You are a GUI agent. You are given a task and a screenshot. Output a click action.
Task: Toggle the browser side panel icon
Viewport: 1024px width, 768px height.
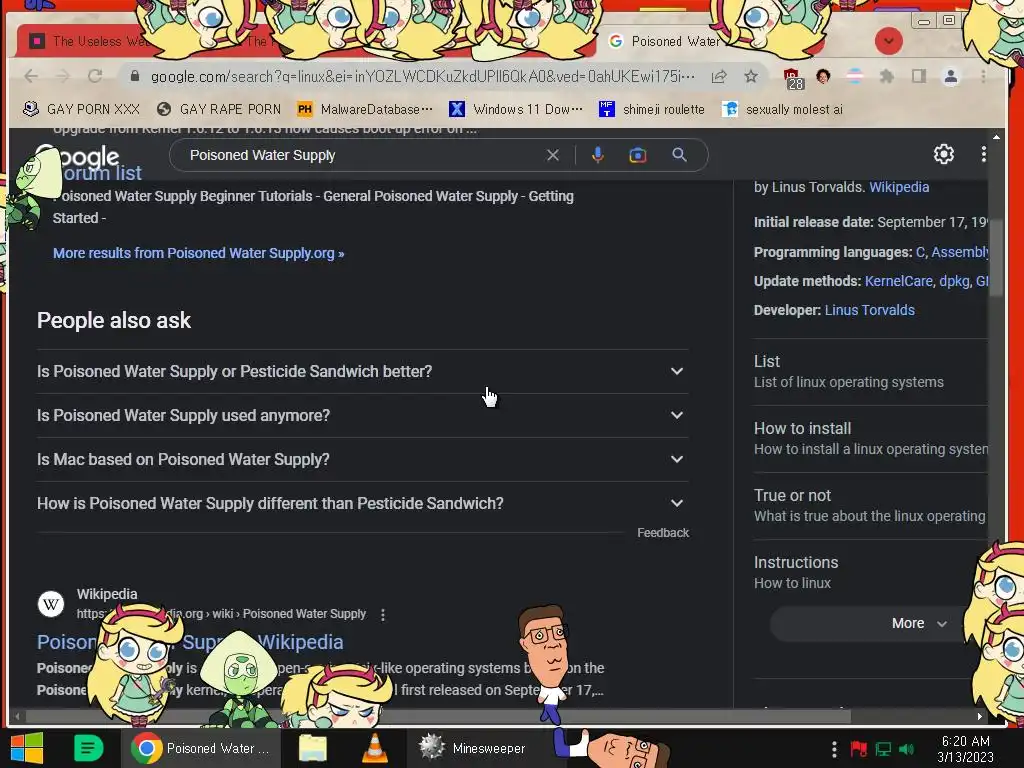click(x=919, y=76)
